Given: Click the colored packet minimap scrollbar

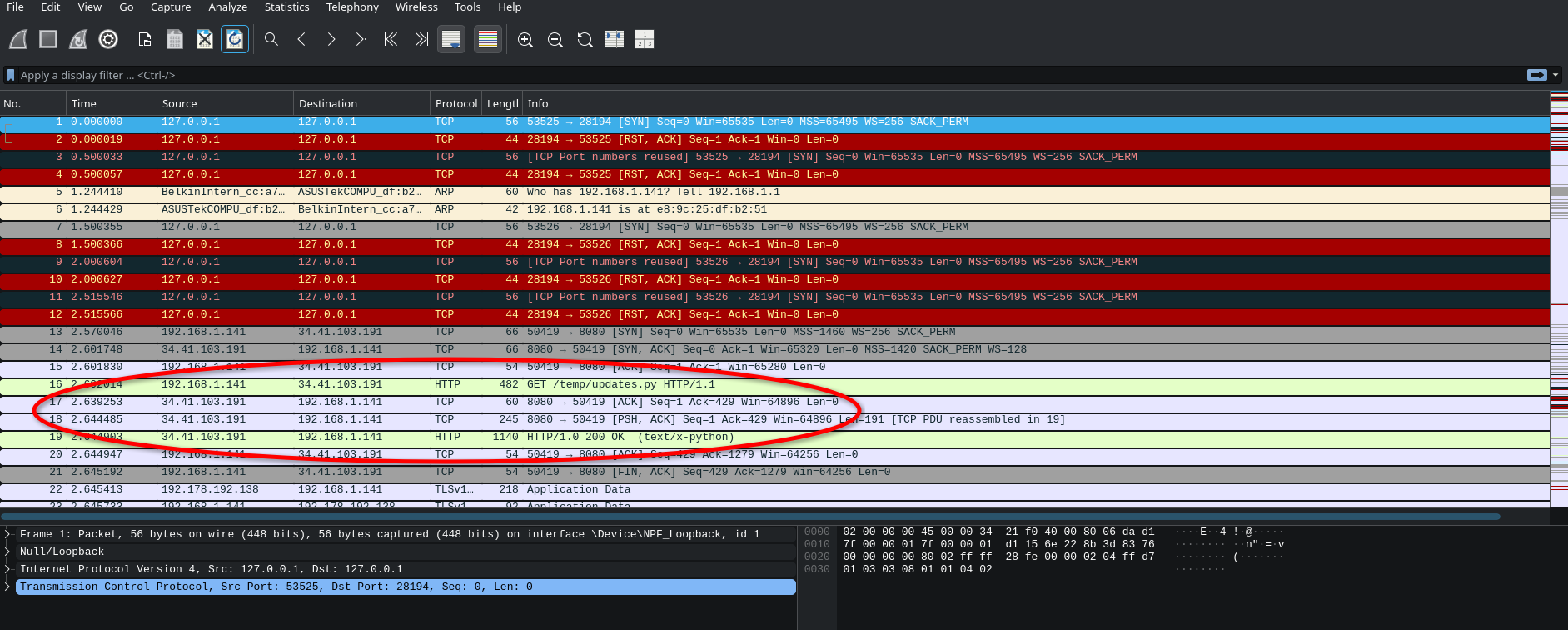Looking at the screenshot, I should tap(1559, 300).
